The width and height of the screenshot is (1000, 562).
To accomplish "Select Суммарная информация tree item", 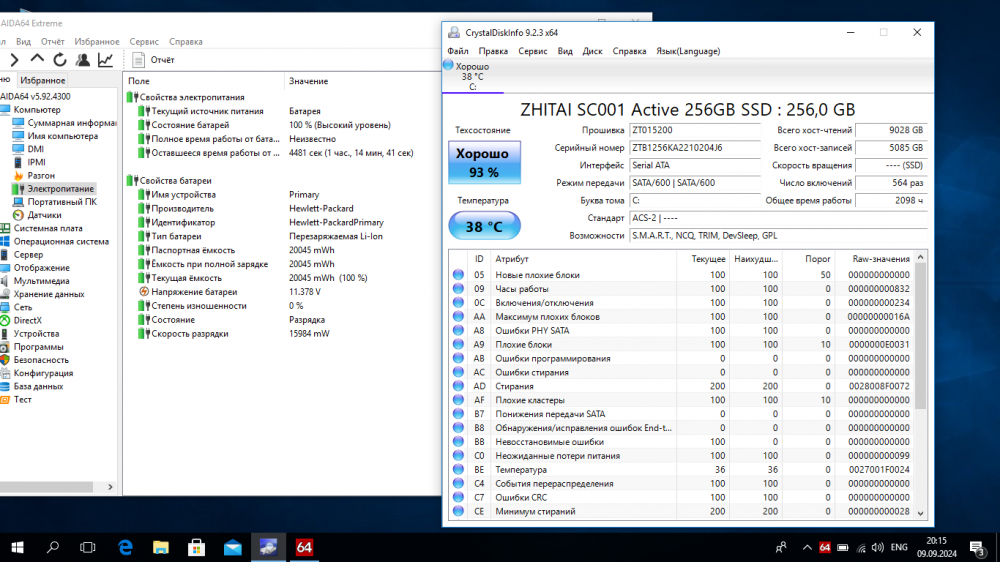I will pyautogui.click(x=71, y=123).
